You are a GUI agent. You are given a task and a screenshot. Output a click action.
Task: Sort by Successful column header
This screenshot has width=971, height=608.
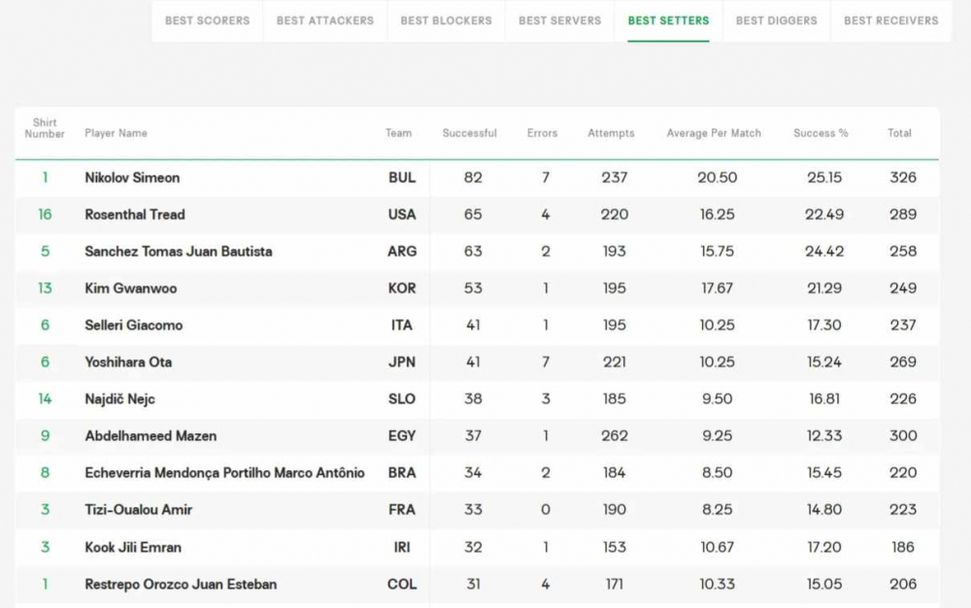click(x=469, y=133)
